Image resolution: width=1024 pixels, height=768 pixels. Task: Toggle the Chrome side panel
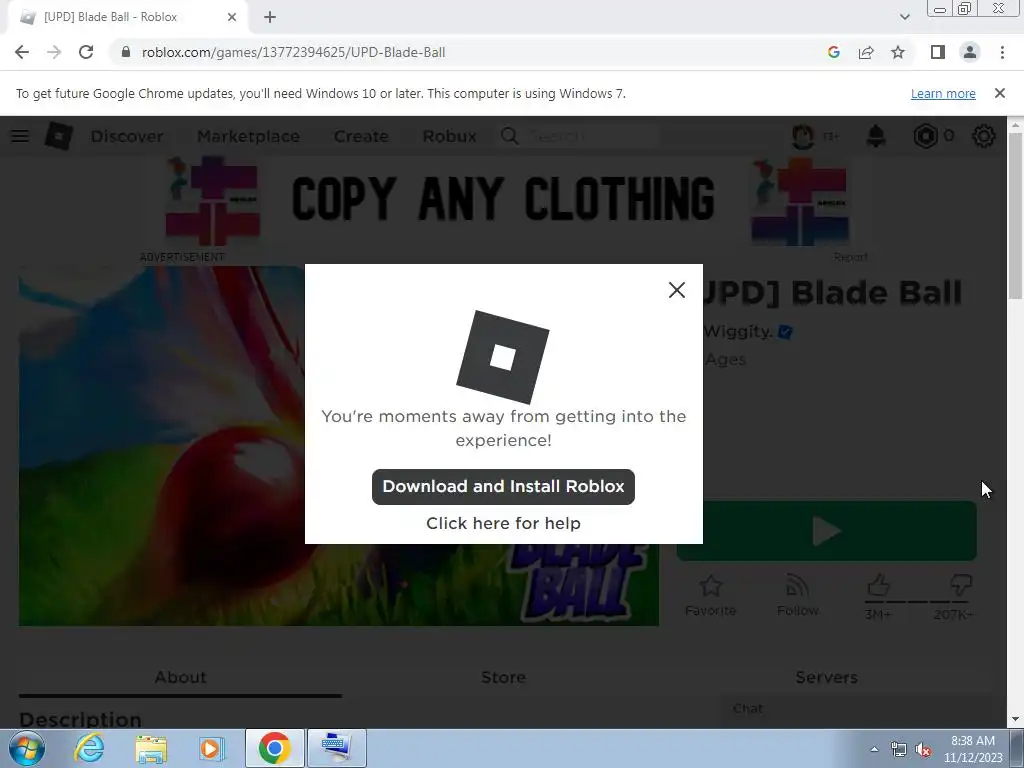pyautogui.click(x=938, y=52)
